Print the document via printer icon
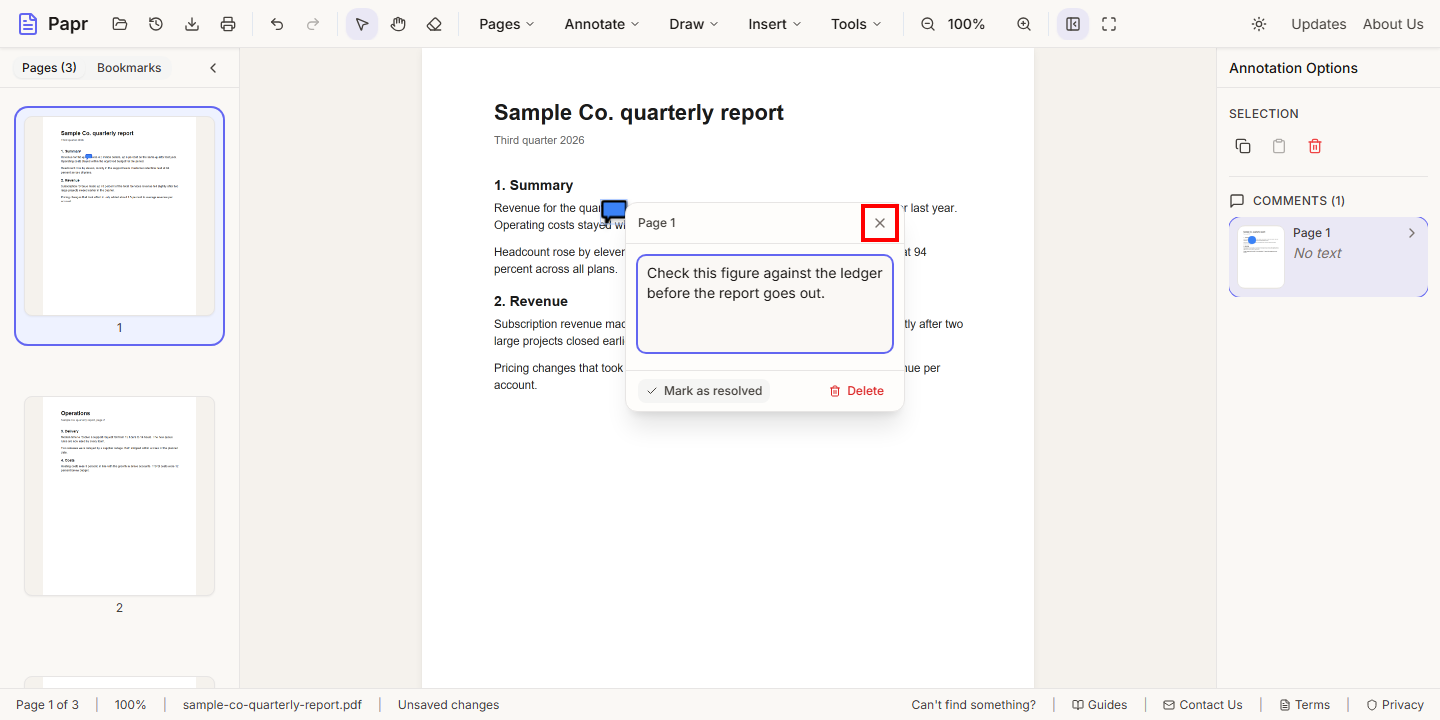The height and width of the screenshot is (720, 1440). point(228,24)
